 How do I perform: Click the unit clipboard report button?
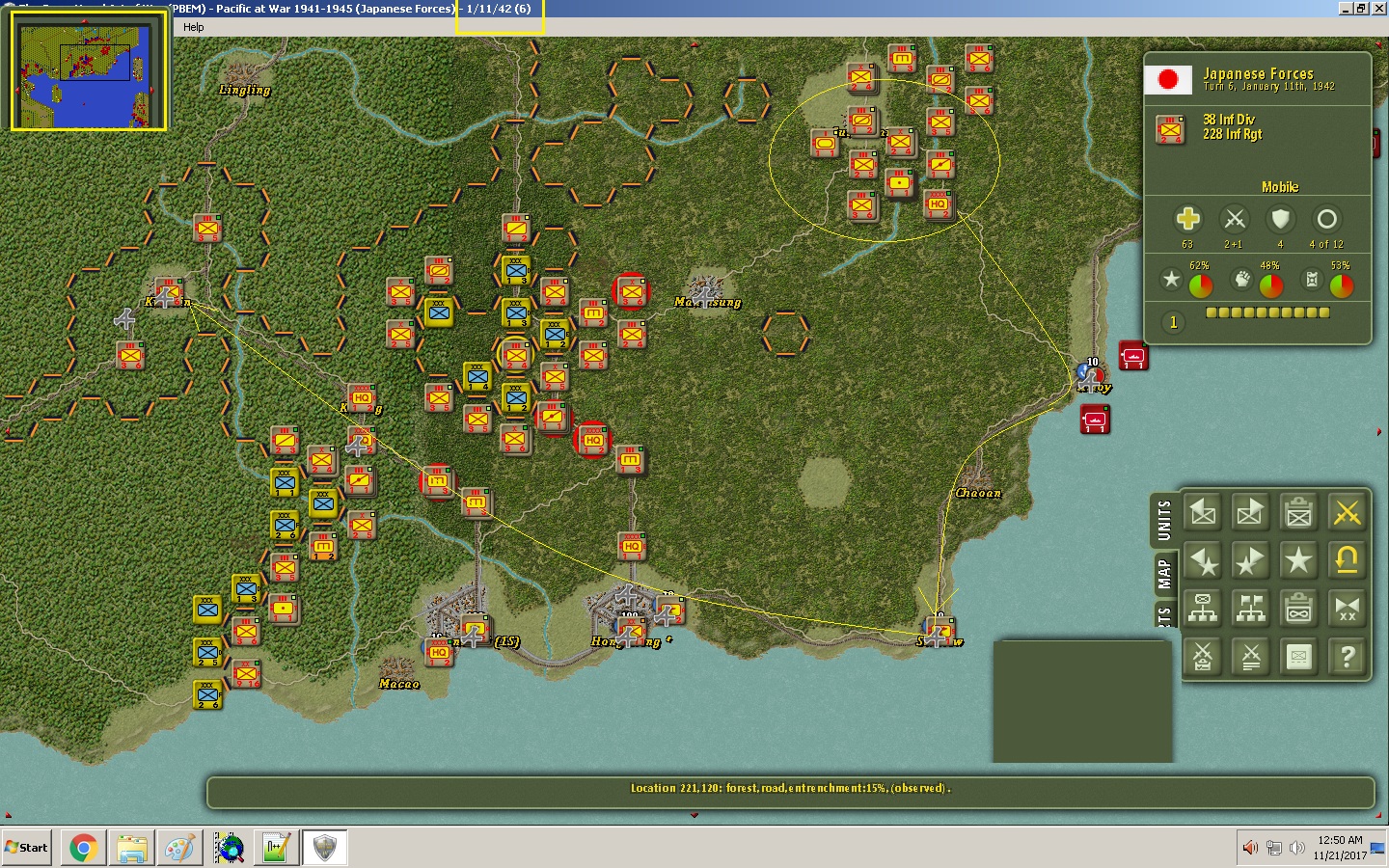pos(1298,513)
